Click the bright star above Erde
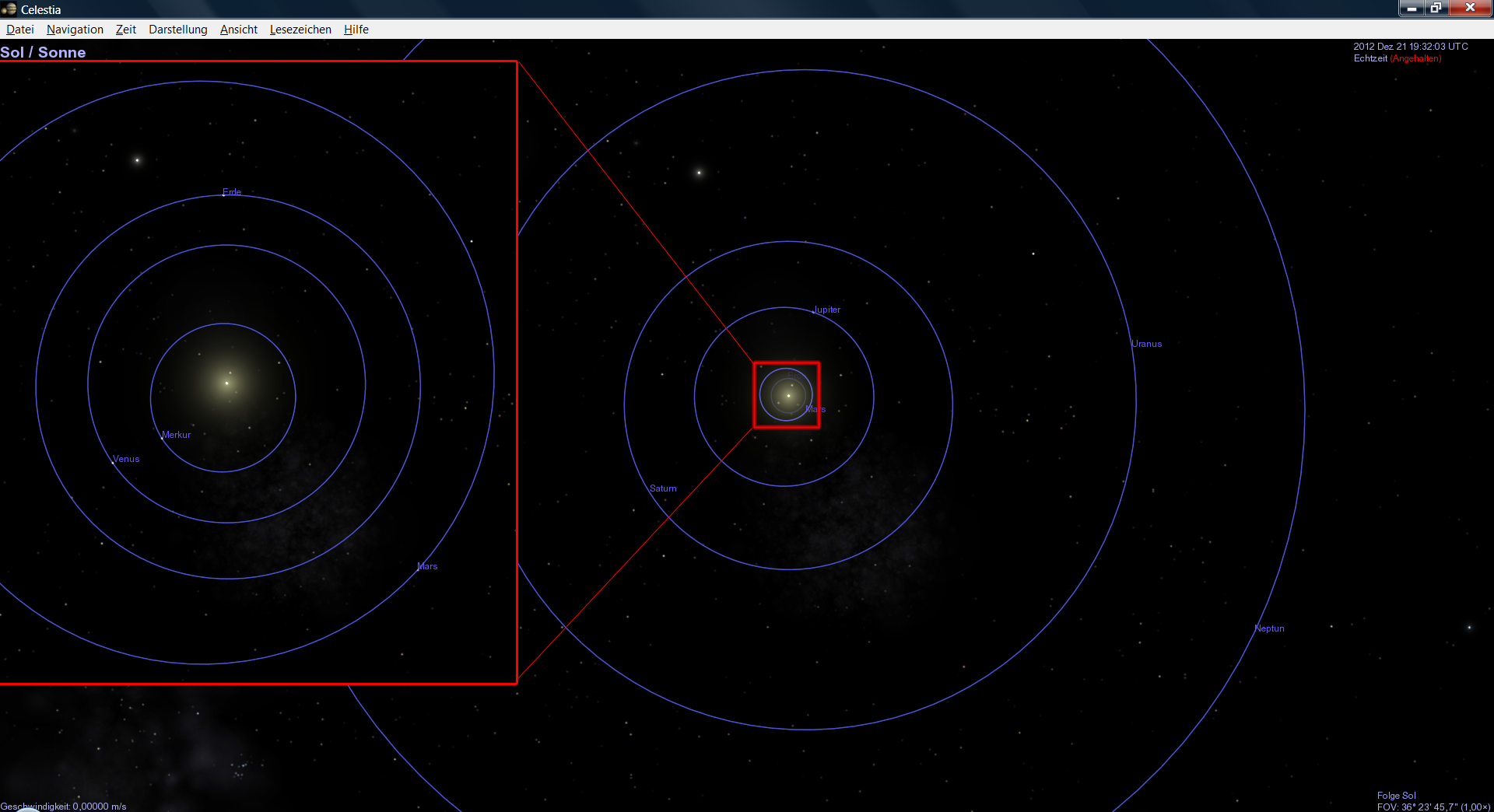The image size is (1494, 812). [138, 160]
